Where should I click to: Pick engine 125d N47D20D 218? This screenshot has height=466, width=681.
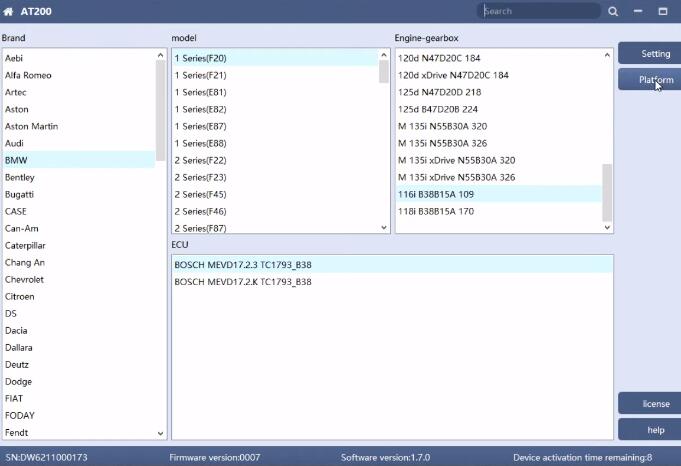tap(499, 92)
